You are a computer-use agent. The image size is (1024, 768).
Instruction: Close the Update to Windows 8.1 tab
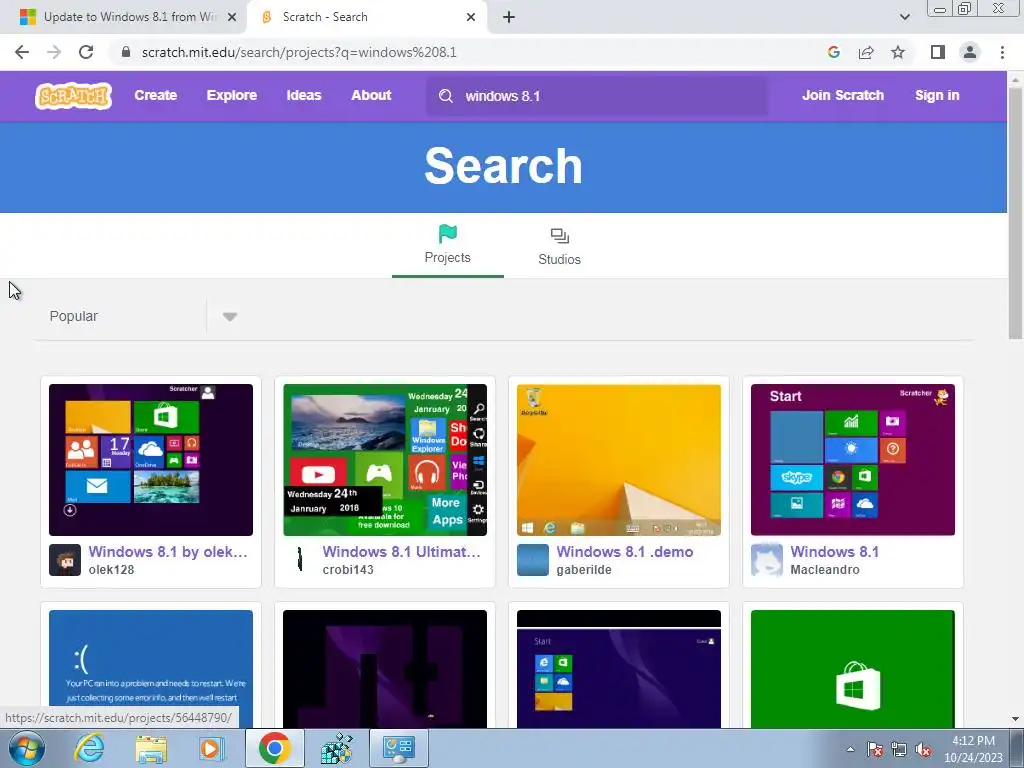click(232, 17)
